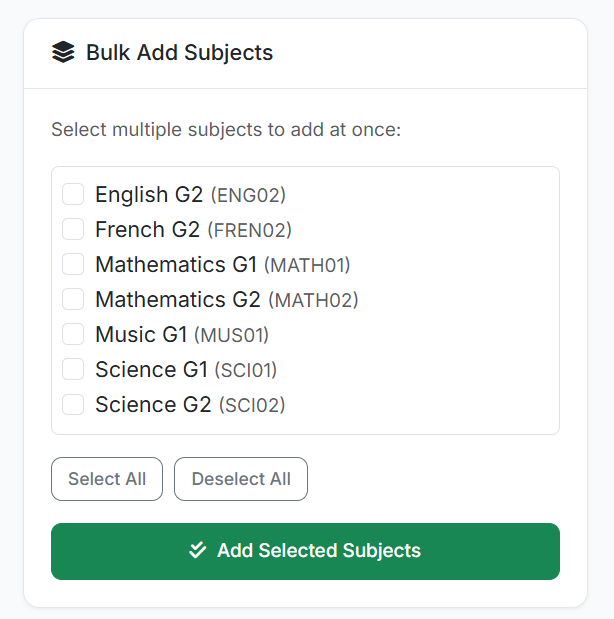The image size is (614, 619).
Task: Mark the Science G1 checkbox
Action: tap(73, 369)
